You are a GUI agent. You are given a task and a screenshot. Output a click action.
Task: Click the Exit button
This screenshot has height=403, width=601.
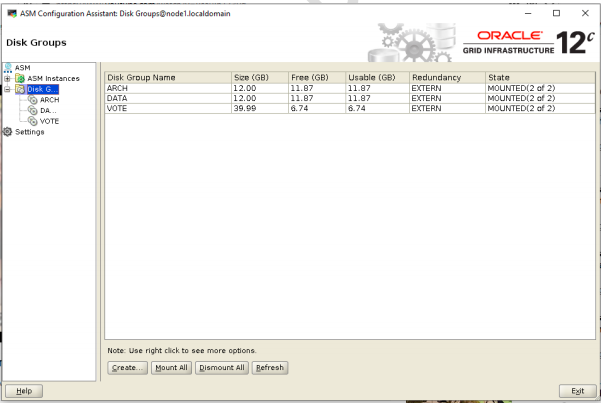(x=578, y=391)
